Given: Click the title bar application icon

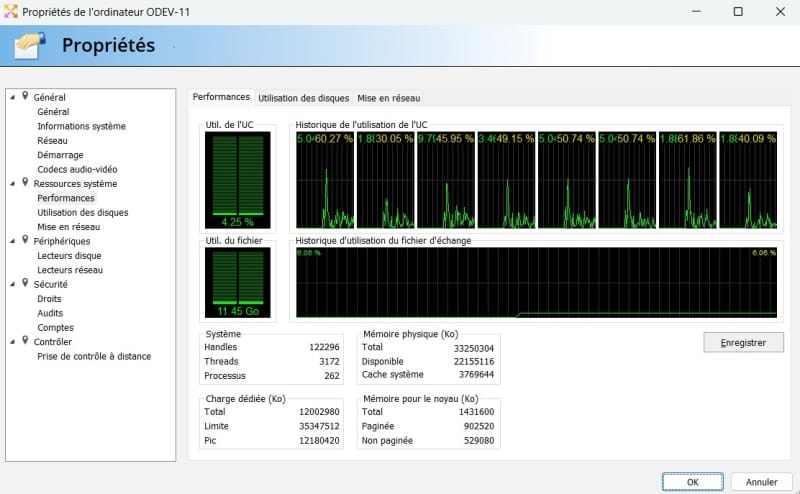Looking at the screenshot, I should [12, 12].
